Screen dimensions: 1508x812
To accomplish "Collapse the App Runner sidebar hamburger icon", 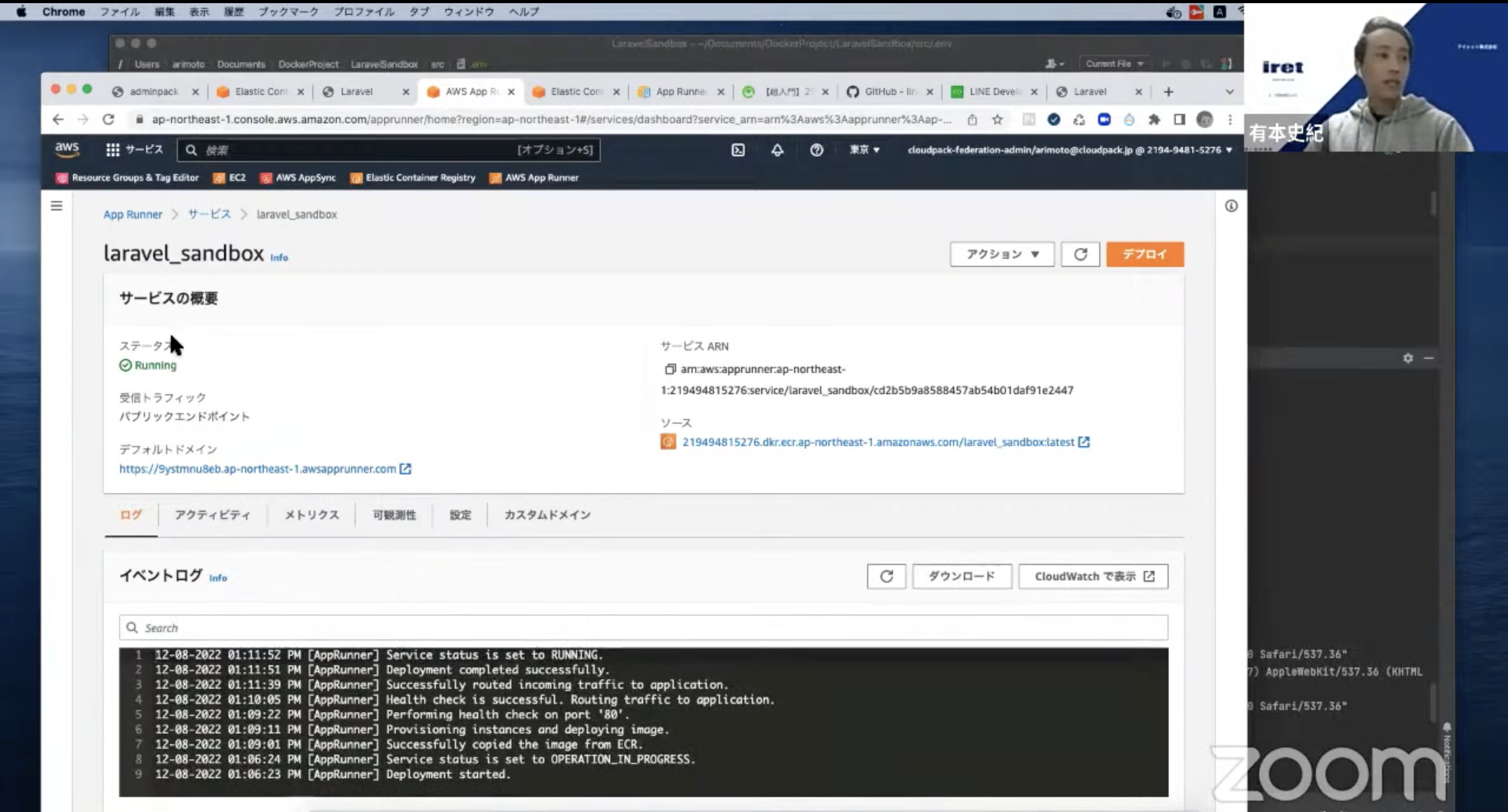I will pos(56,206).
